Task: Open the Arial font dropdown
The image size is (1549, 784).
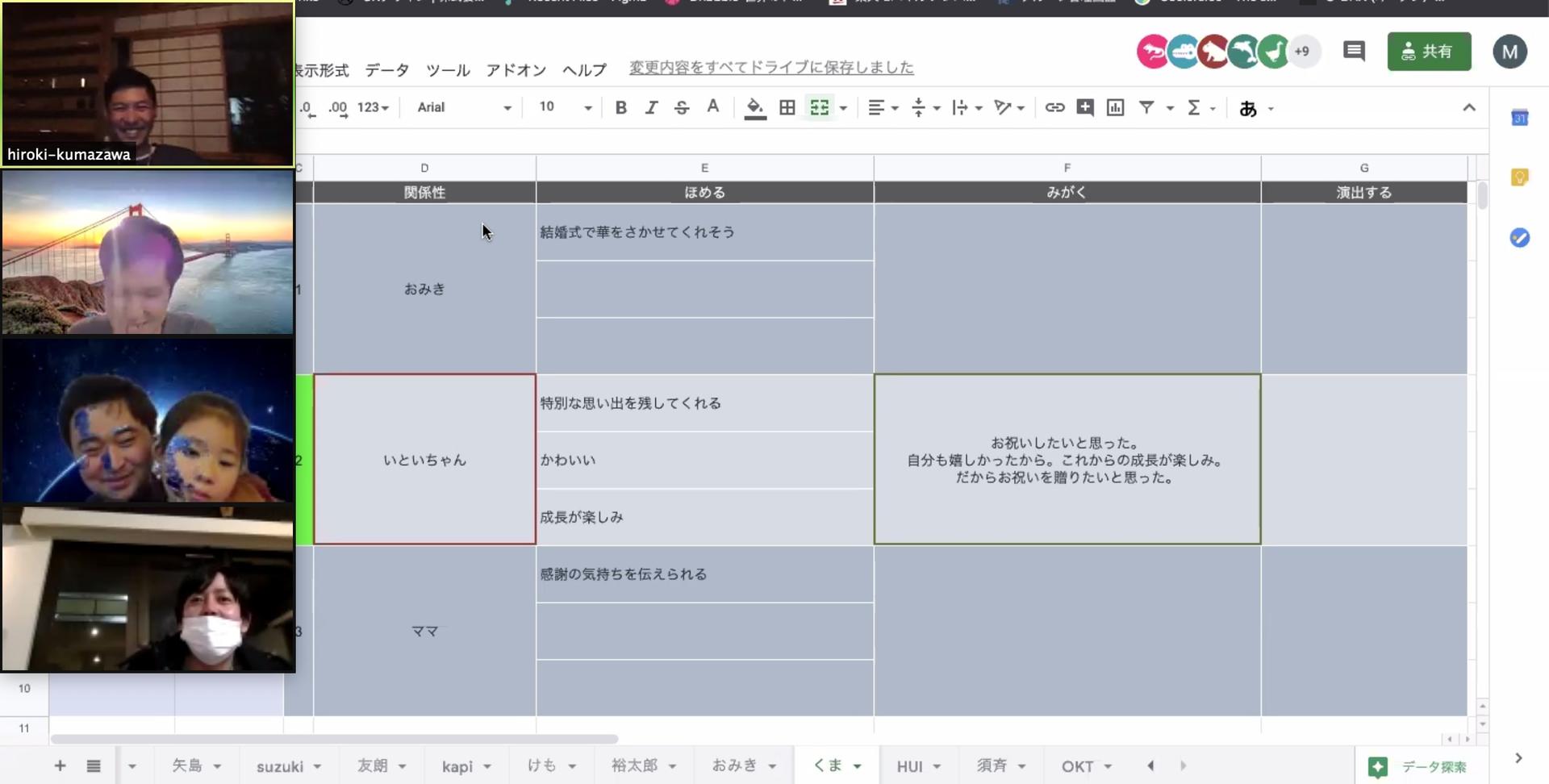Action: pyautogui.click(x=464, y=107)
